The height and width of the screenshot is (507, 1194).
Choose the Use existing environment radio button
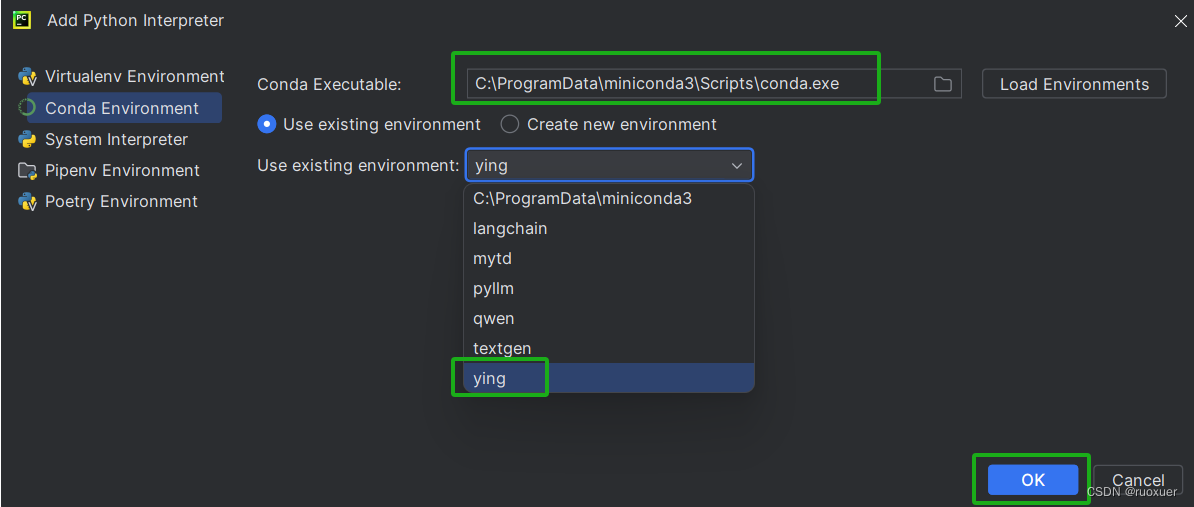coord(267,124)
